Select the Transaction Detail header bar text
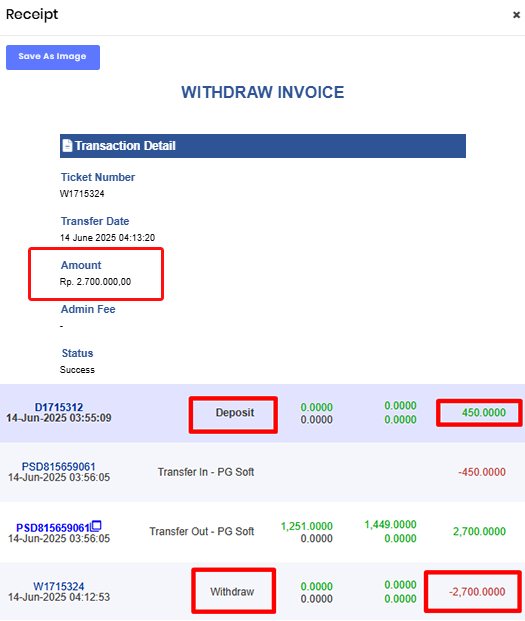 click(125, 146)
